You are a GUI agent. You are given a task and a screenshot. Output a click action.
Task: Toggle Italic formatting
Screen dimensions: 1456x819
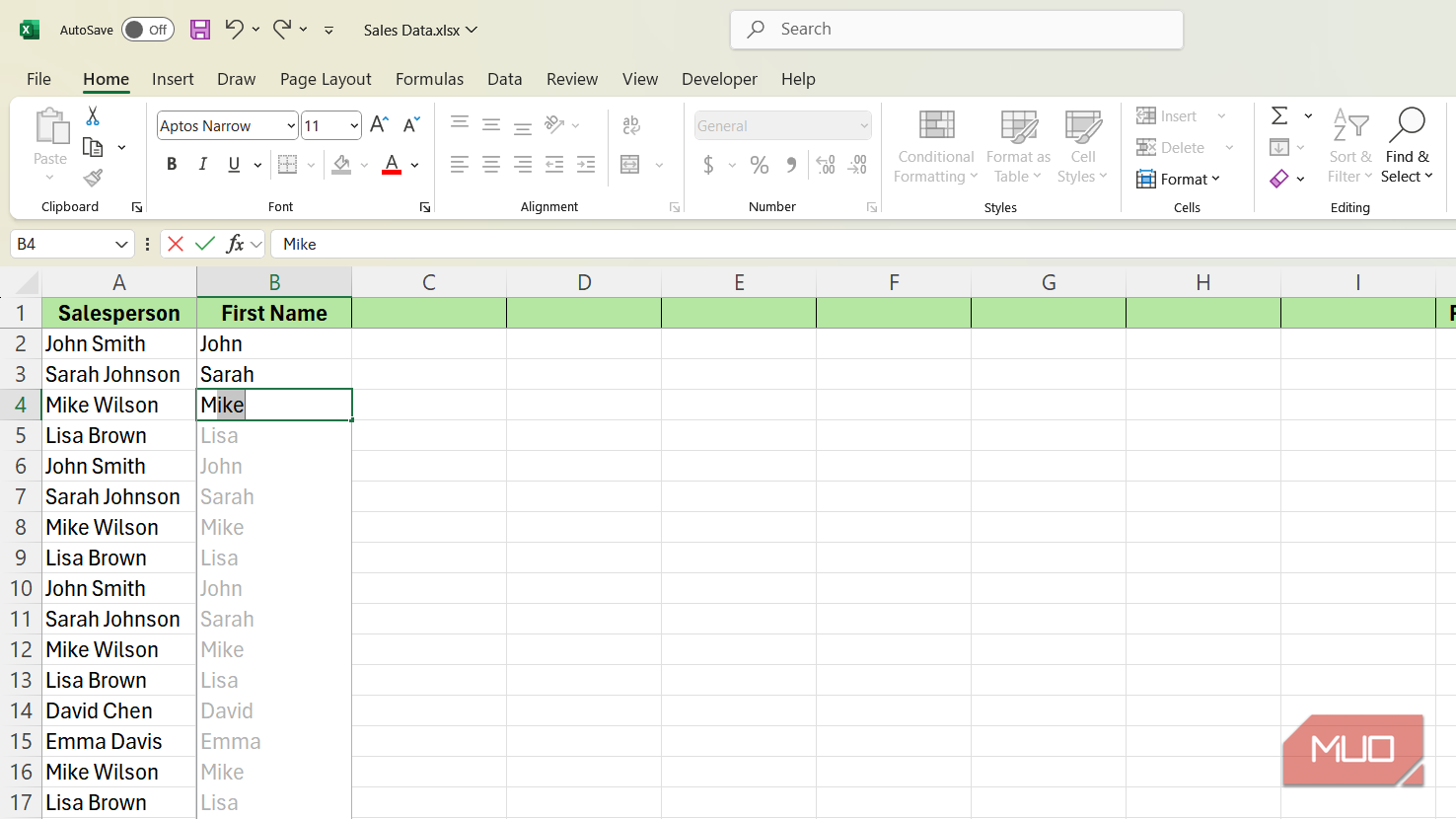(203, 164)
